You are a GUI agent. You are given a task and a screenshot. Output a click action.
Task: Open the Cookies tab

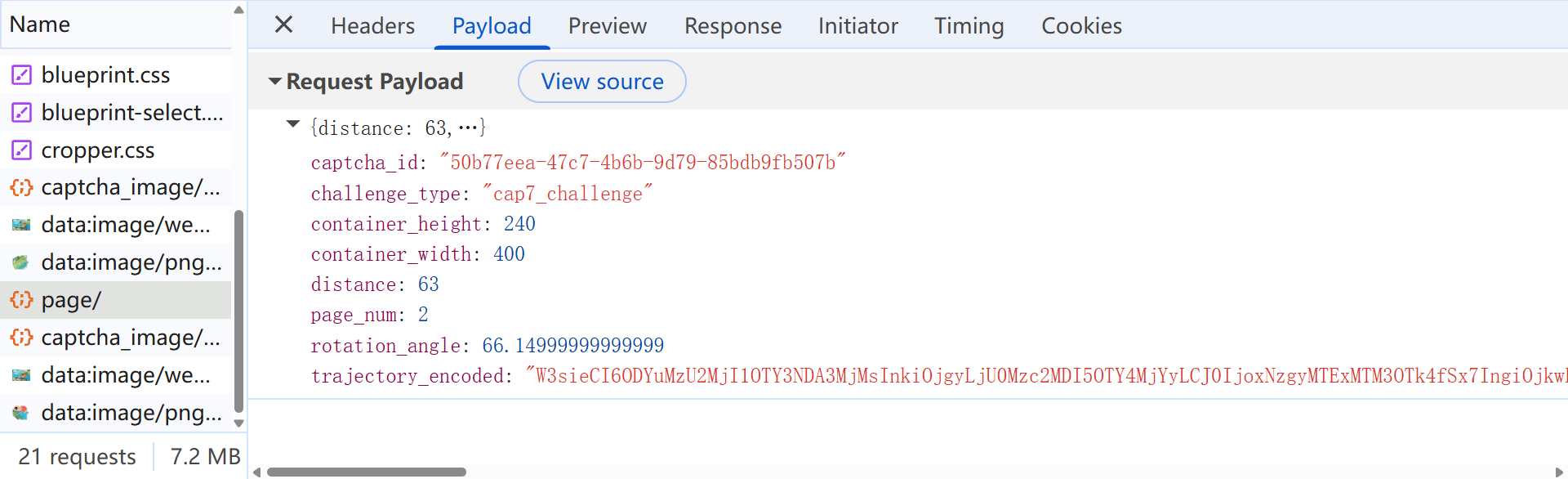pos(1081,26)
